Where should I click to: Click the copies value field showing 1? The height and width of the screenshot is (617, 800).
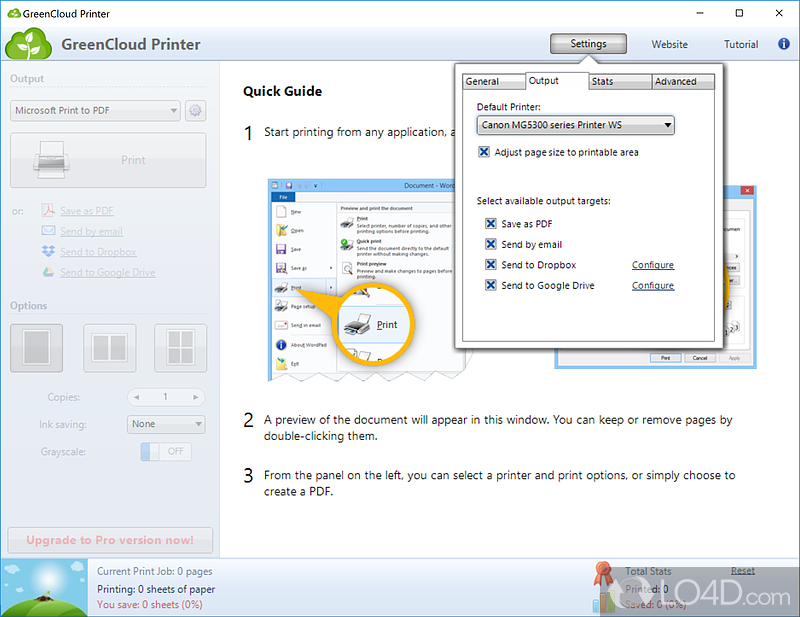(x=165, y=397)
